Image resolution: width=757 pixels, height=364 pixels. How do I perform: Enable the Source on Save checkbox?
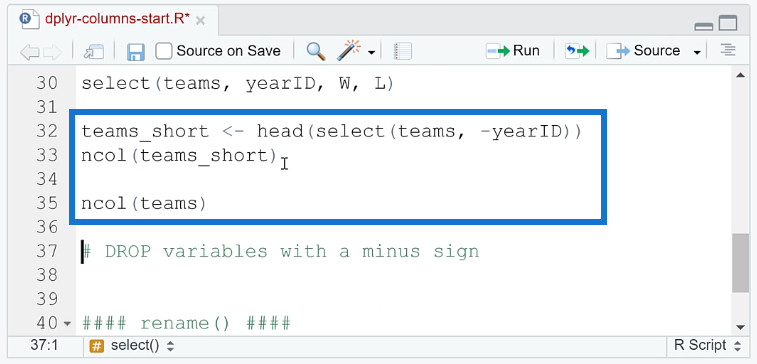[x=164, y=51]
